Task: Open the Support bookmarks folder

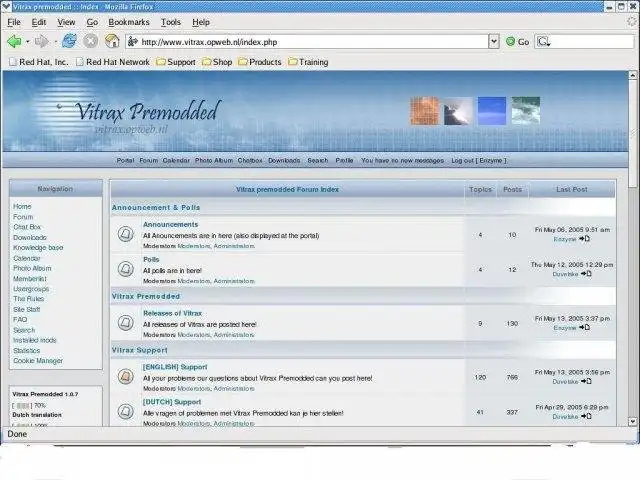Action: pyautogui.click(x=176, y=62)
